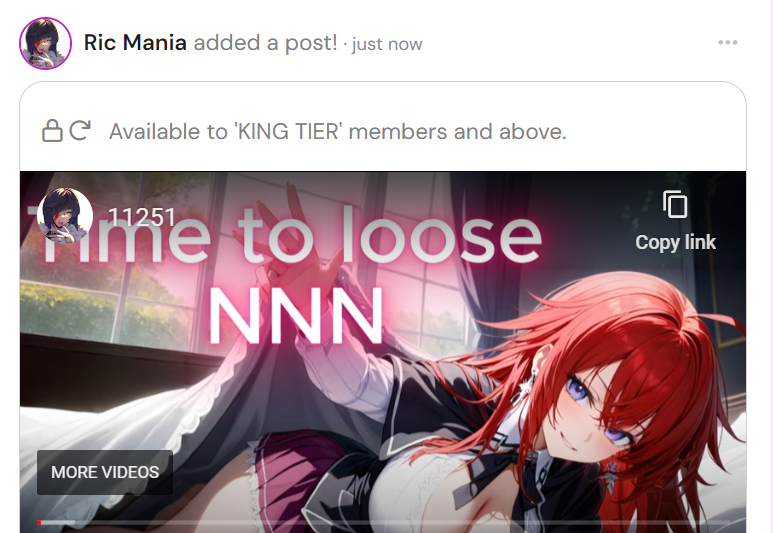Screen dimensions: 773x533
Task: Click the 'KING TIER' availability message
Action: coord(338,132)
